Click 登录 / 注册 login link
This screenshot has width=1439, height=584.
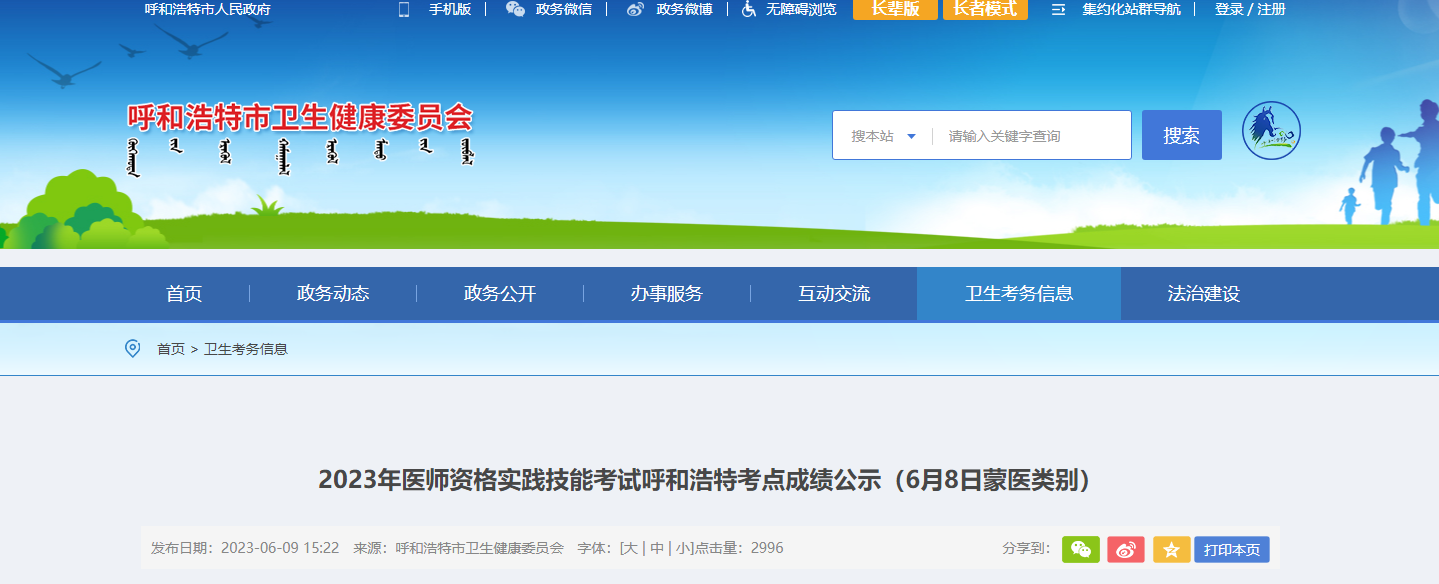(x=1250, y=9)
